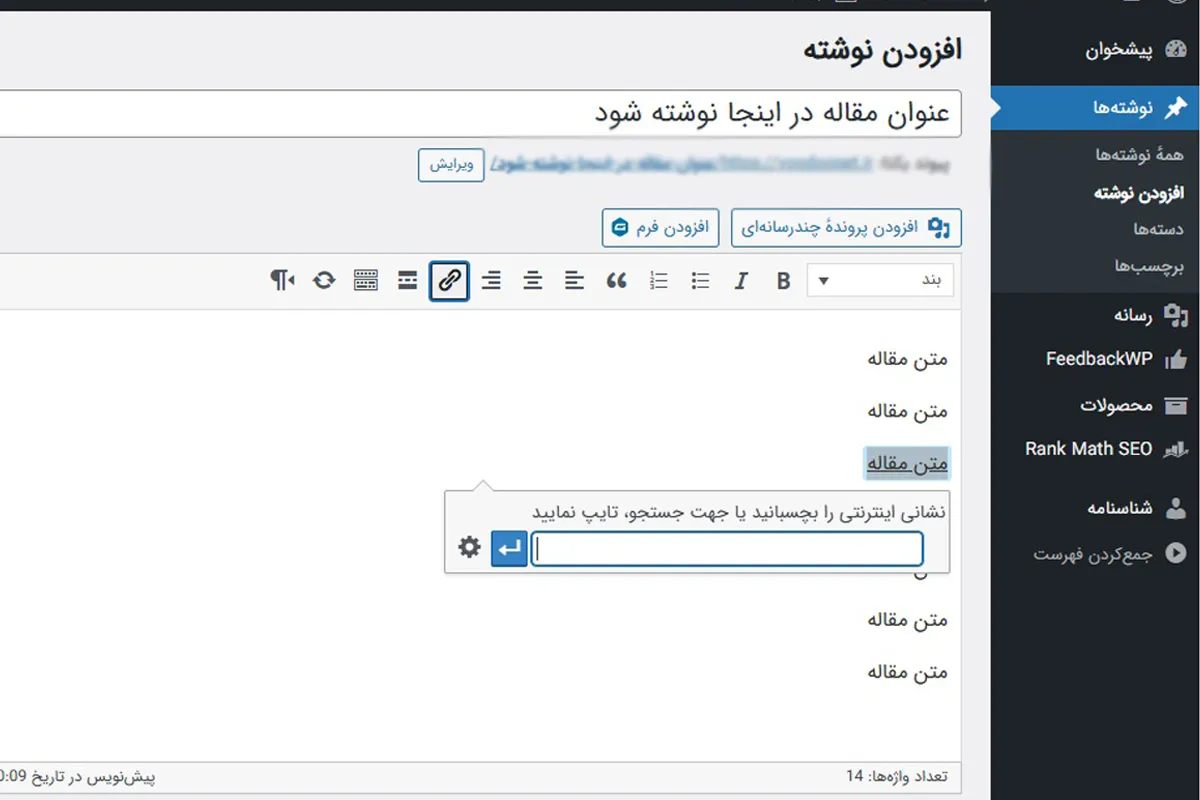Screen dimensions: 1200x800
Task: Click the word count تعداد واژه‌ها: 14
Action: pyautogui.click(x=896, y=776)
